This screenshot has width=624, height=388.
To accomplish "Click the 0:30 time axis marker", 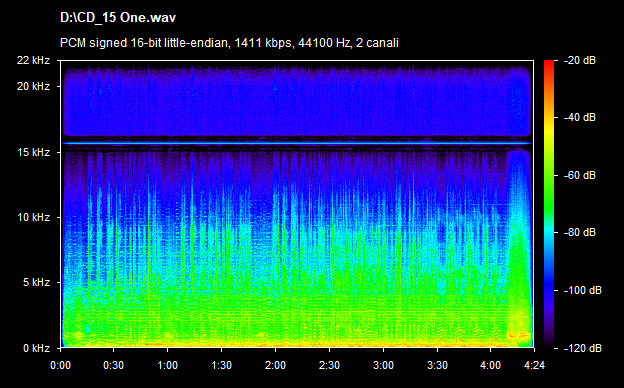I will 113,365.
